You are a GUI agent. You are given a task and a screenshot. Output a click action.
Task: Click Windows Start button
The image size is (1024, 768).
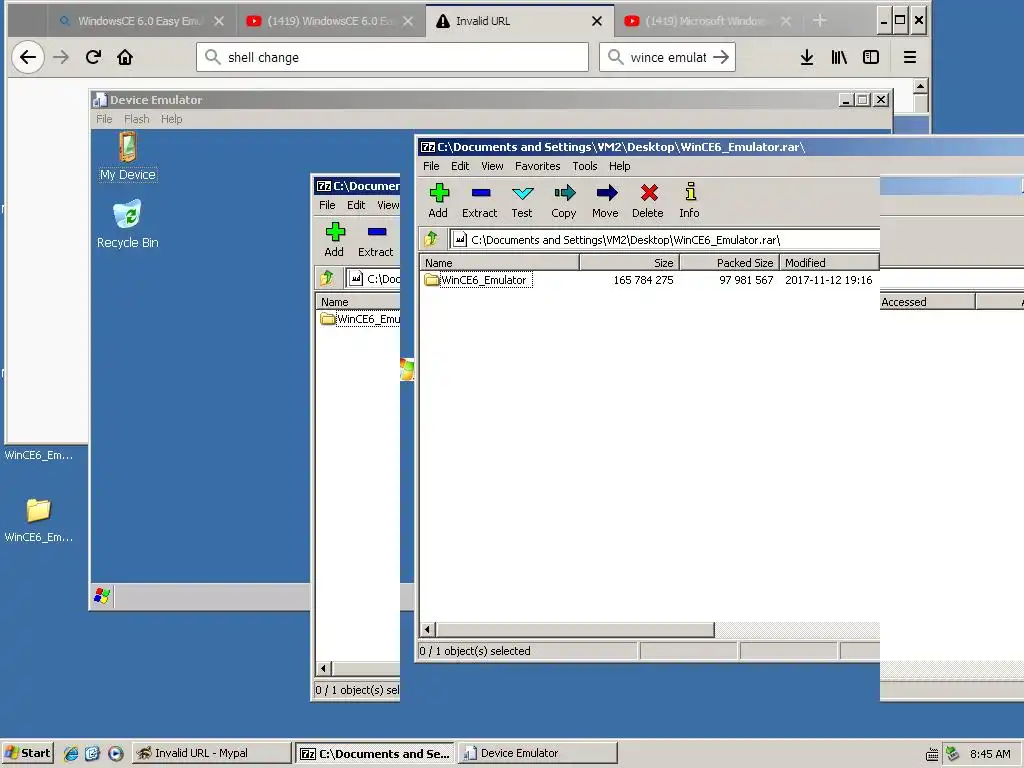[27, 753]
